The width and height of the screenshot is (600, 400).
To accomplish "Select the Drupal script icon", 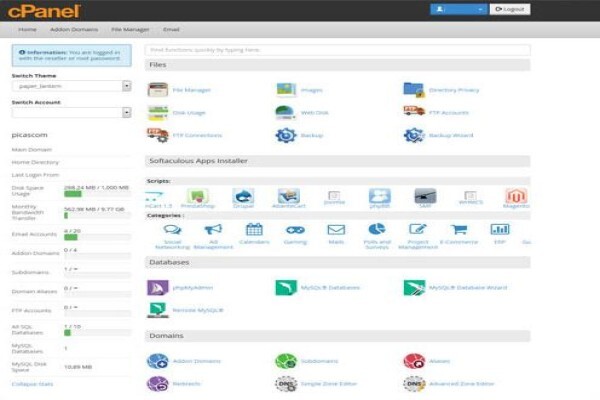I will pos(243,196).
